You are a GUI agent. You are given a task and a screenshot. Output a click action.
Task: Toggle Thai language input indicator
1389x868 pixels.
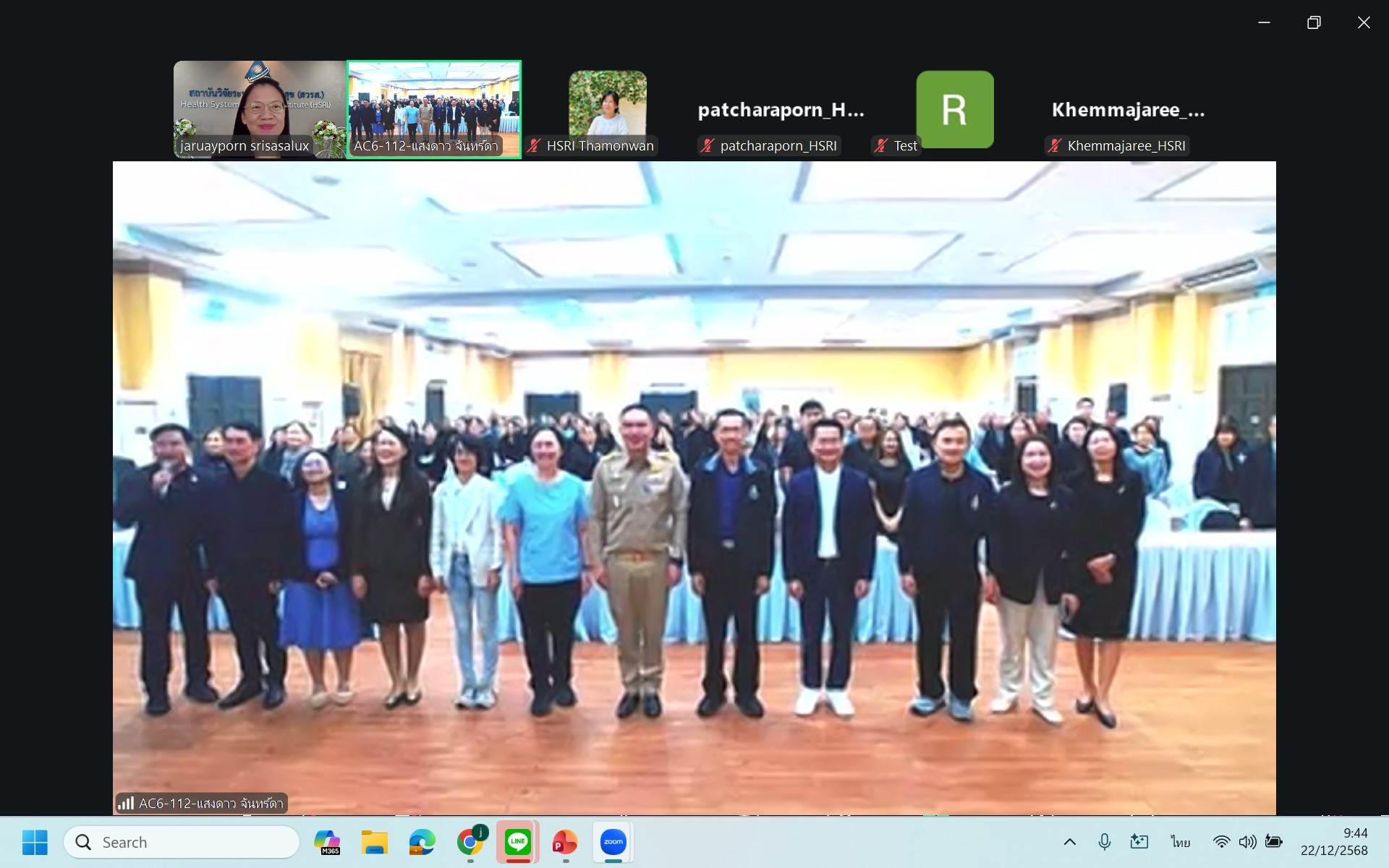1180,842
